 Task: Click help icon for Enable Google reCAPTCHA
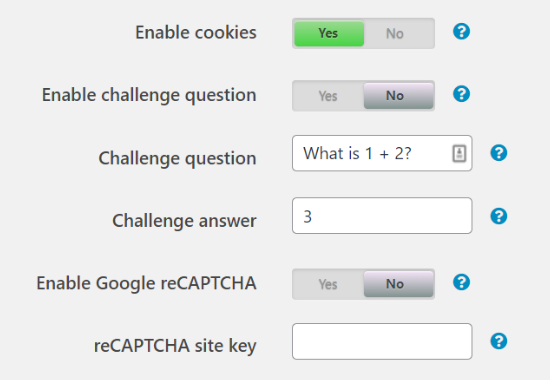coord(461,282)
